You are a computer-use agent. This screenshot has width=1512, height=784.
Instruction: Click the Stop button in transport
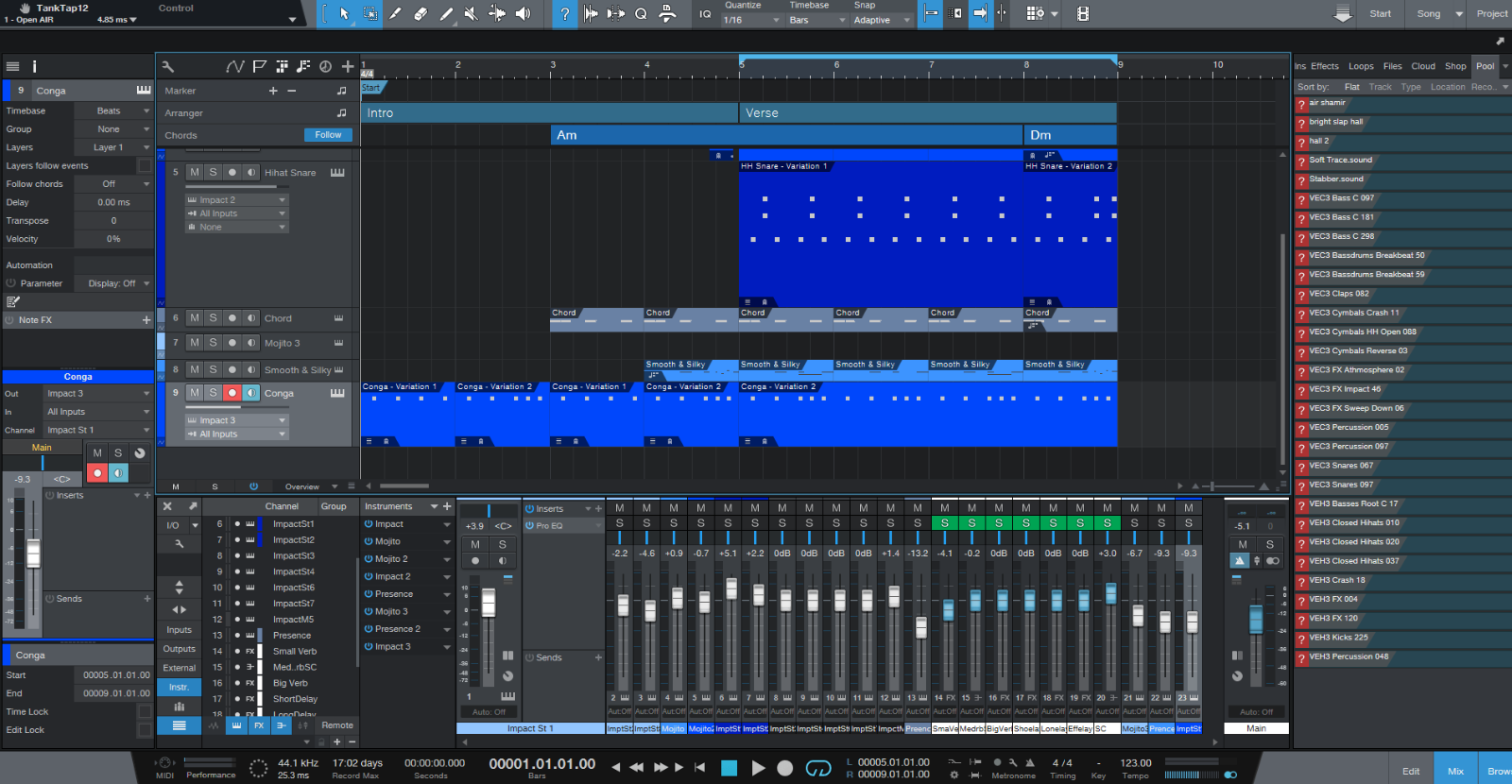pos(729,767)
